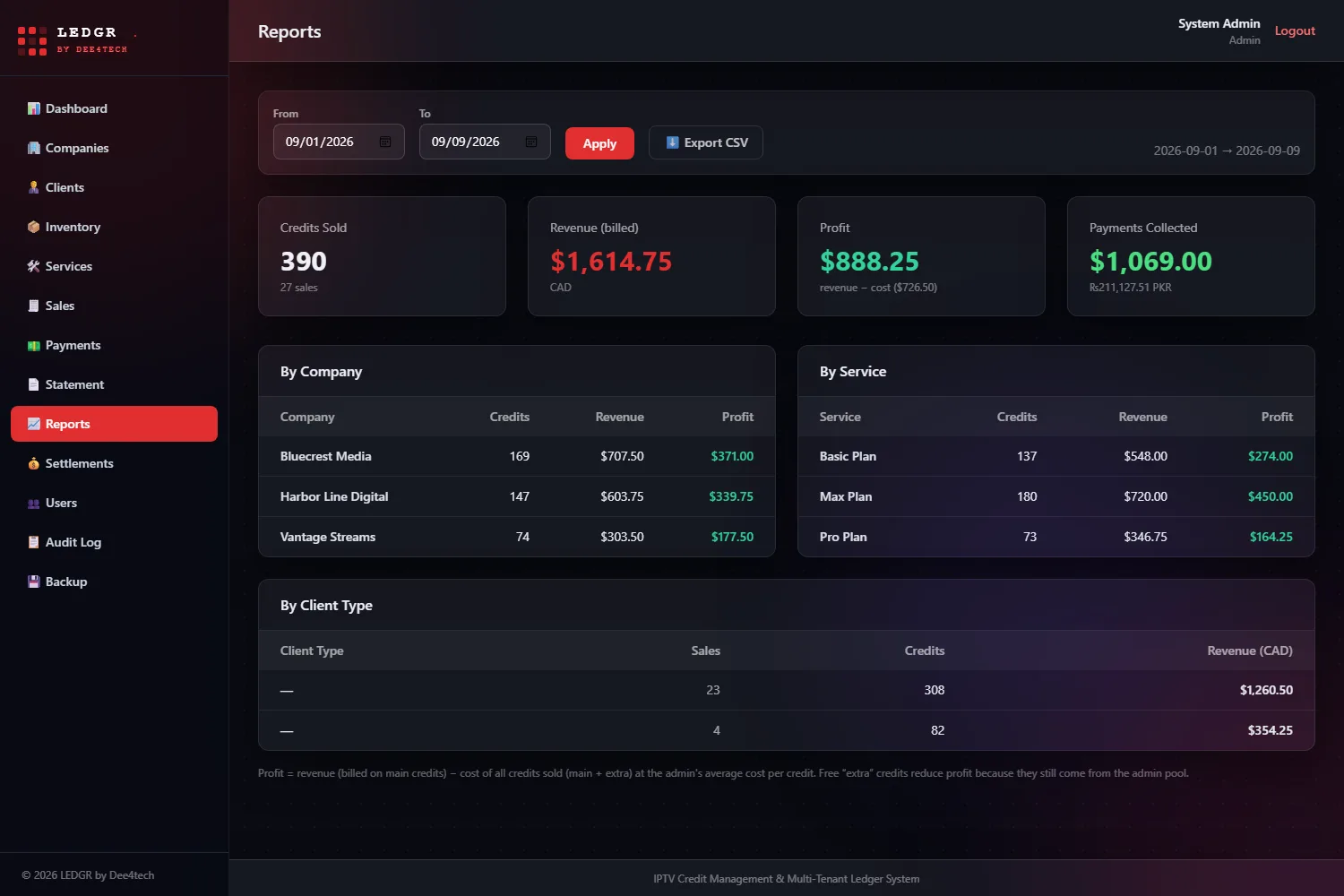The width and height of the screenshot is (1344, 896).
Task: Click the Payments money icon
Action: point(34,345)
